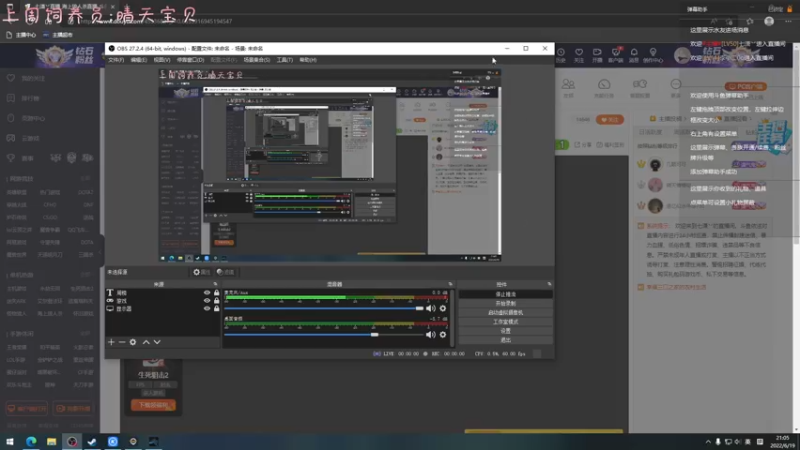This screenshot has height=450, width=800.
Task: Switch to OBS Studio in the taskbar
Action: (x=72, y=441)
